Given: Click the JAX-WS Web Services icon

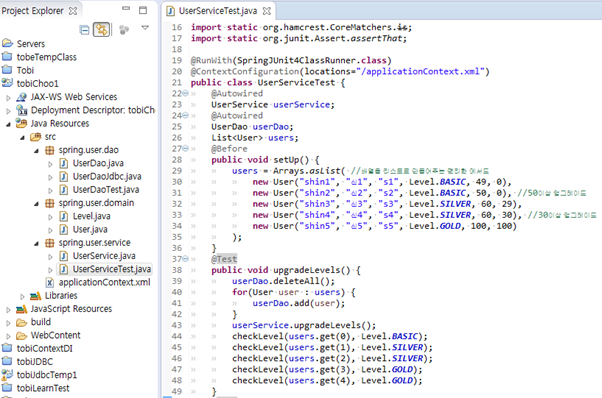Looking at the screenshot, I should (x=22, y=97).
